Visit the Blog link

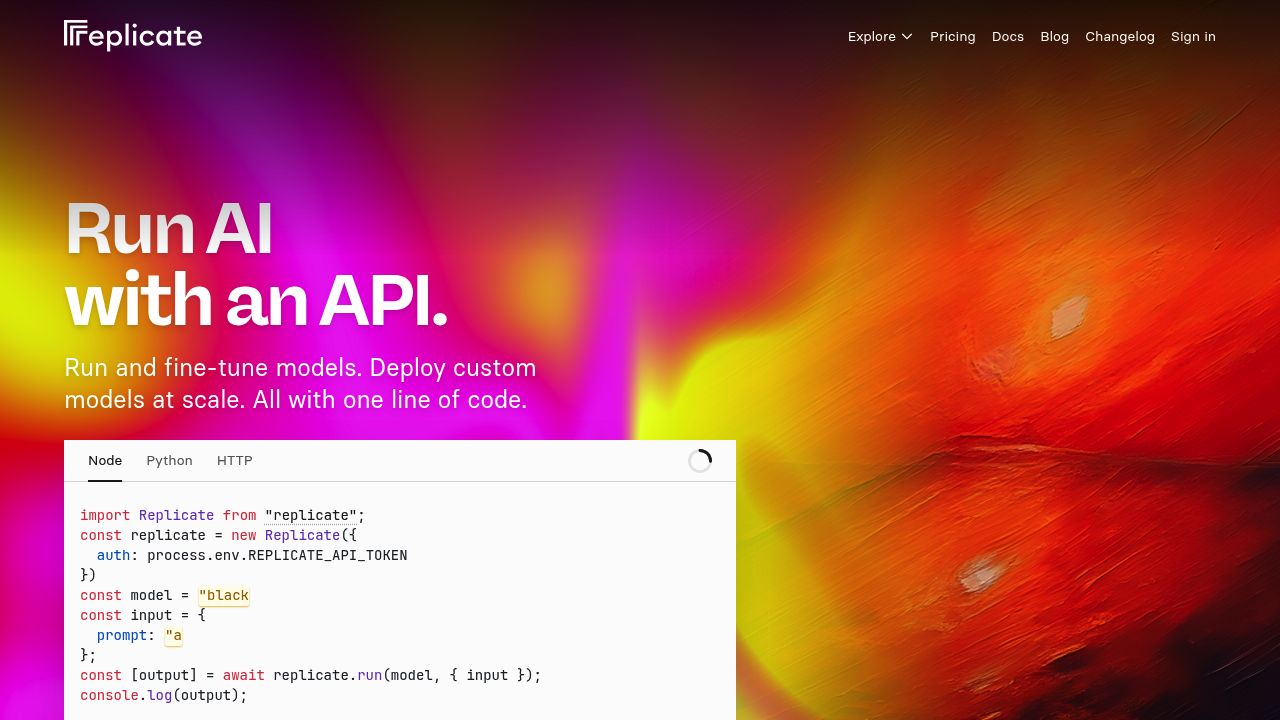(1054, 37)
